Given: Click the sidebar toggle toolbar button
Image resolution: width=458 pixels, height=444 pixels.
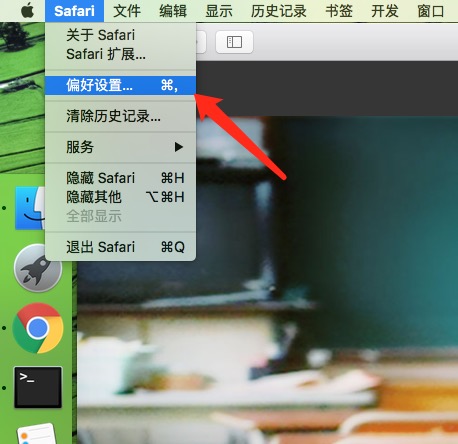Looking at the screenshot, I should coord(234,42).
